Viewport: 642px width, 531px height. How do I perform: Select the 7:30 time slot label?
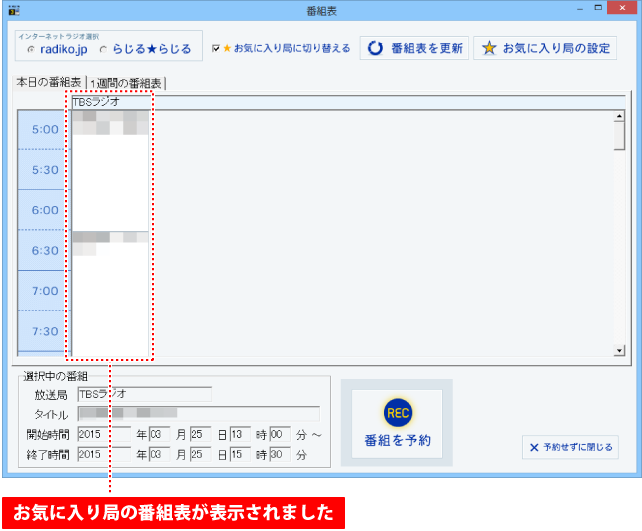pyautogui.click(x=45, y=331)
